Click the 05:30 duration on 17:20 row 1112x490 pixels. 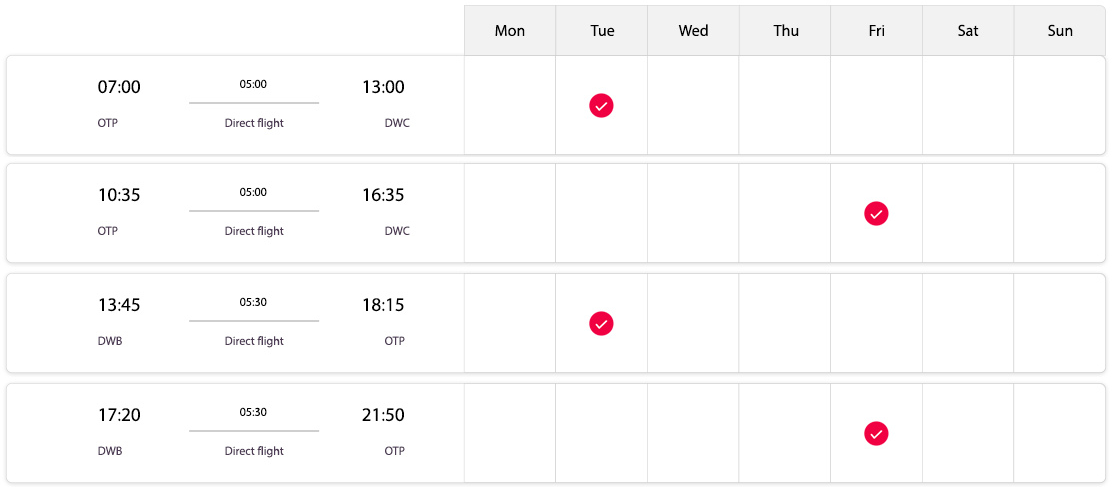click(x=253, y=412)
